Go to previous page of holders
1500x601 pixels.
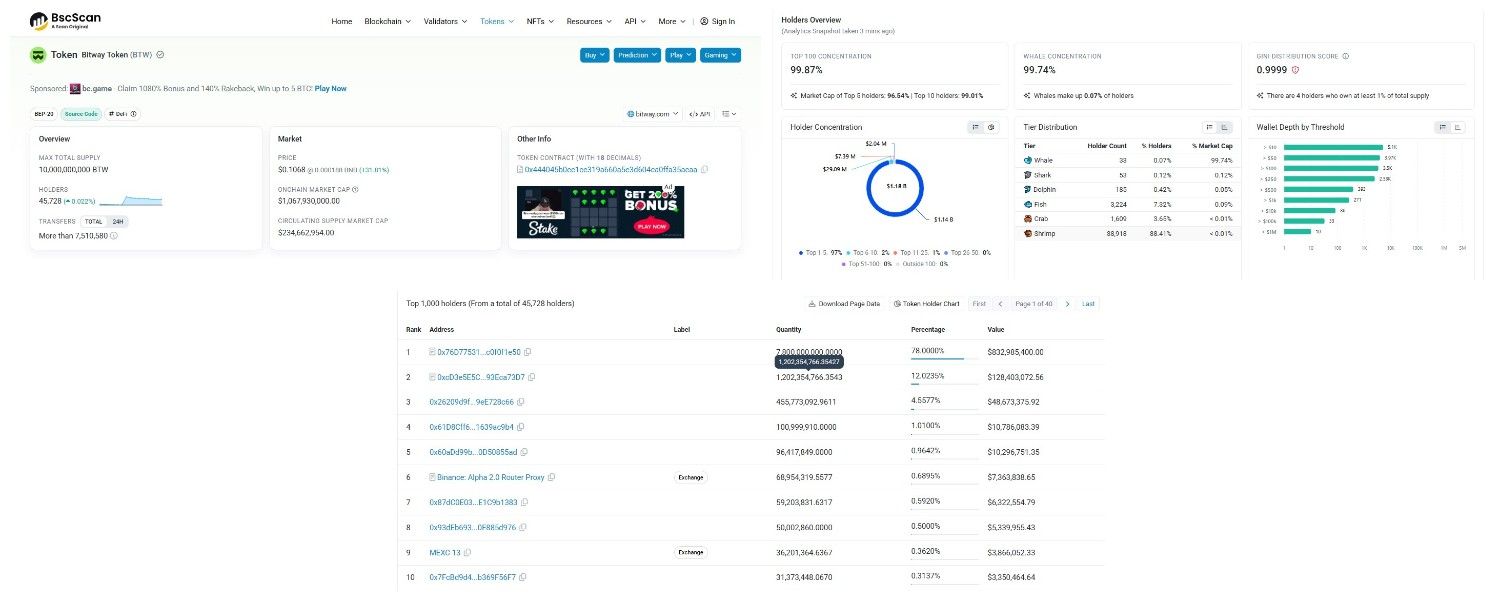pyautogui.click(x=1000, y=304)
